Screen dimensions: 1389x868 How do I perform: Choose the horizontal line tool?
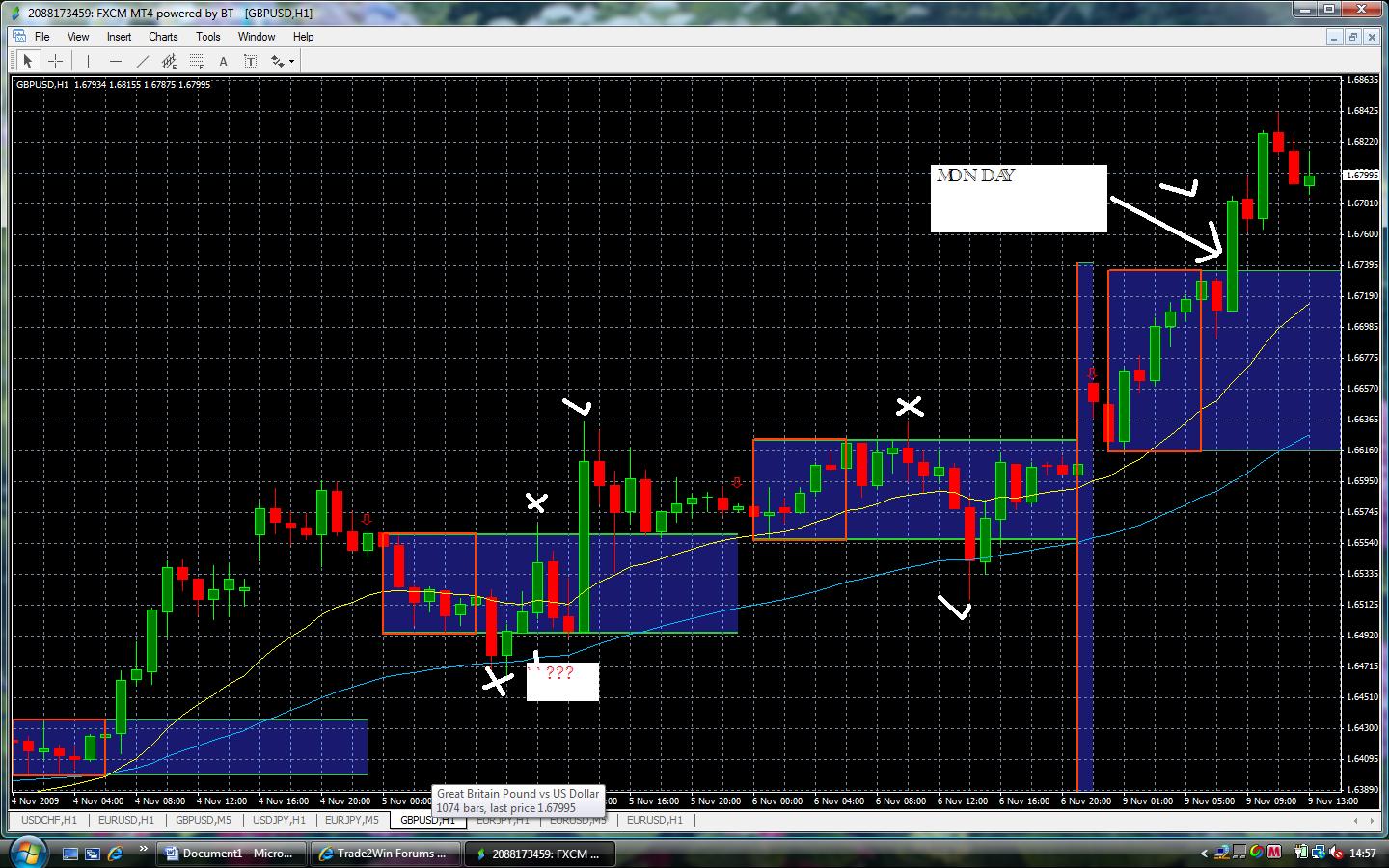click(116, 61)
